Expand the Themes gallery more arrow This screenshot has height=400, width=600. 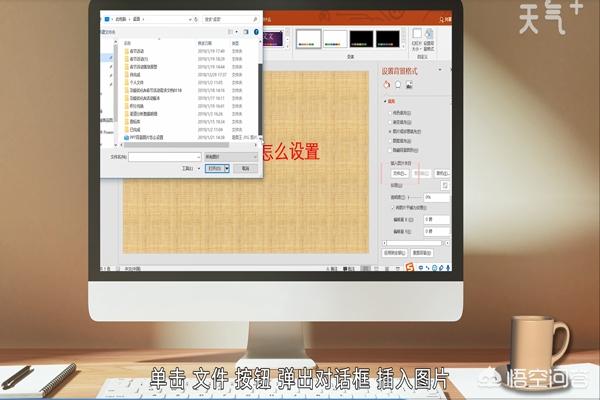[x=287, y=47]
